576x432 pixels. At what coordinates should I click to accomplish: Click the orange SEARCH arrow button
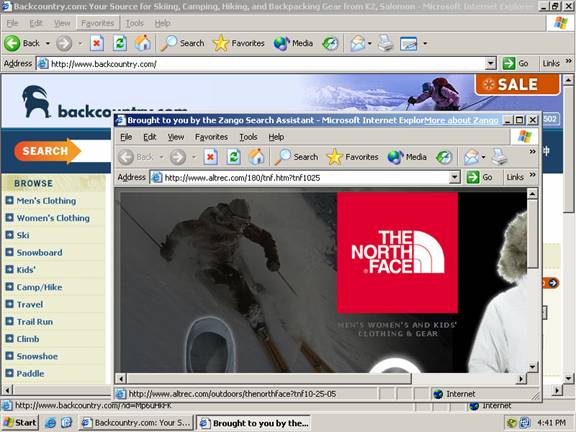click(x=47, y=151)
